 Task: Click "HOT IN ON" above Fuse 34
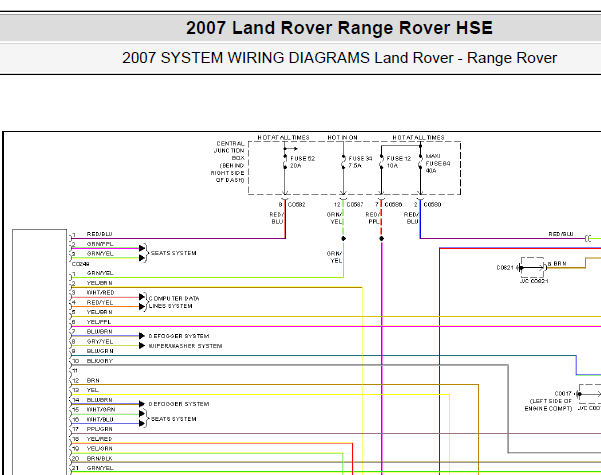(x=342, y=137)
